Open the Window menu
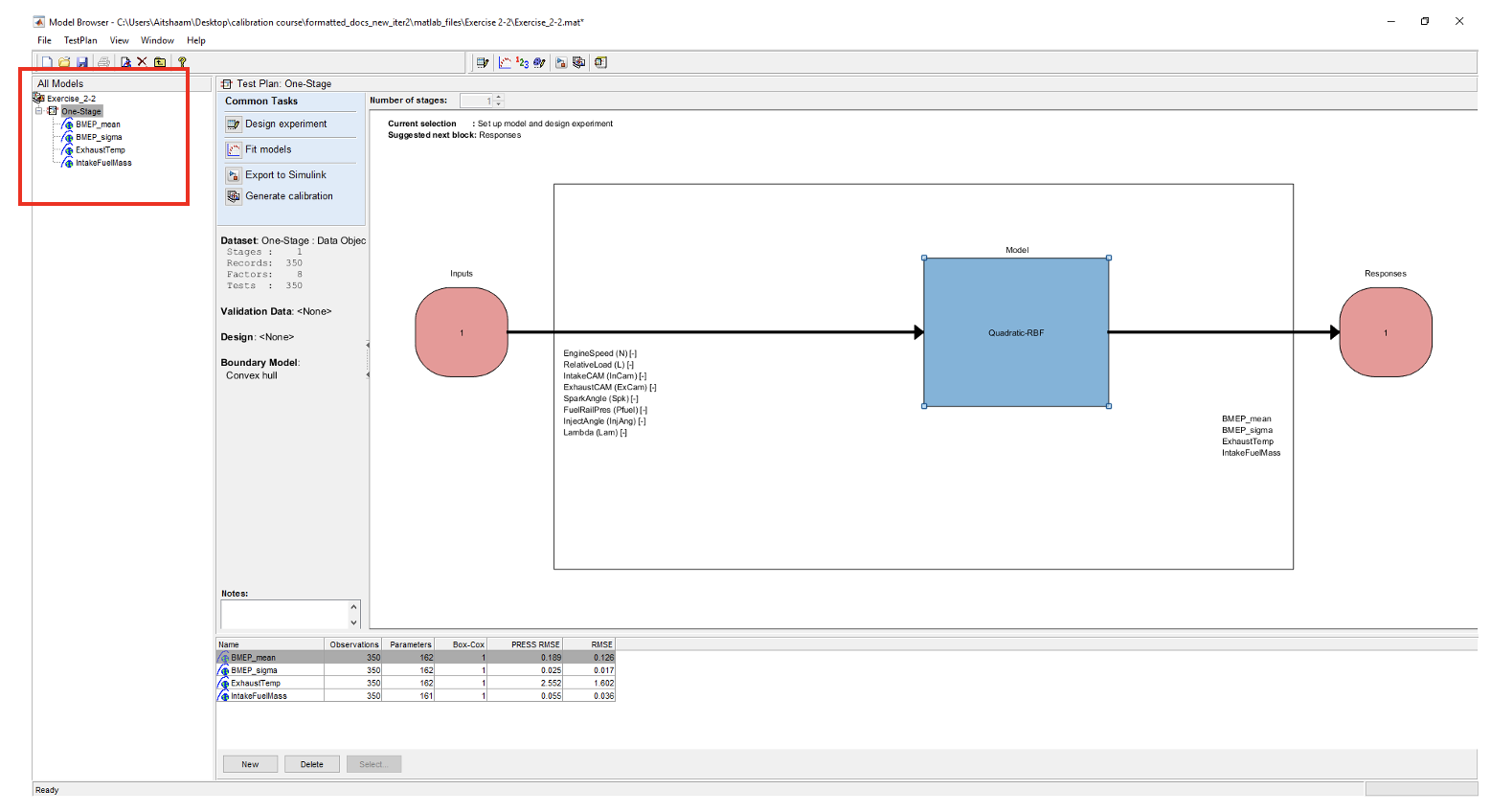The height and width of the screenshot is (812, 1490). point(157,40)
